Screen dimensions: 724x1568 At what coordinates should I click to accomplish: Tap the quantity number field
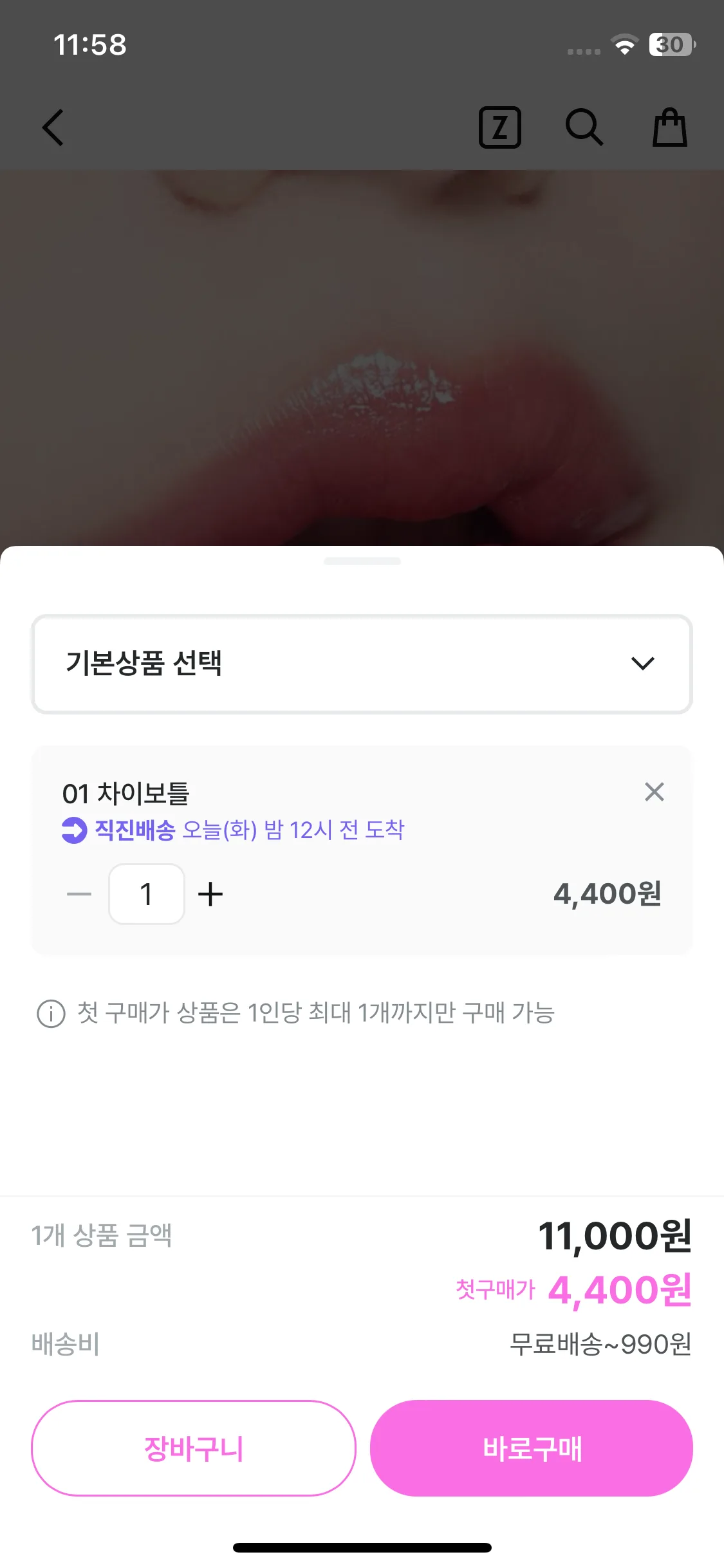(147, 894)
